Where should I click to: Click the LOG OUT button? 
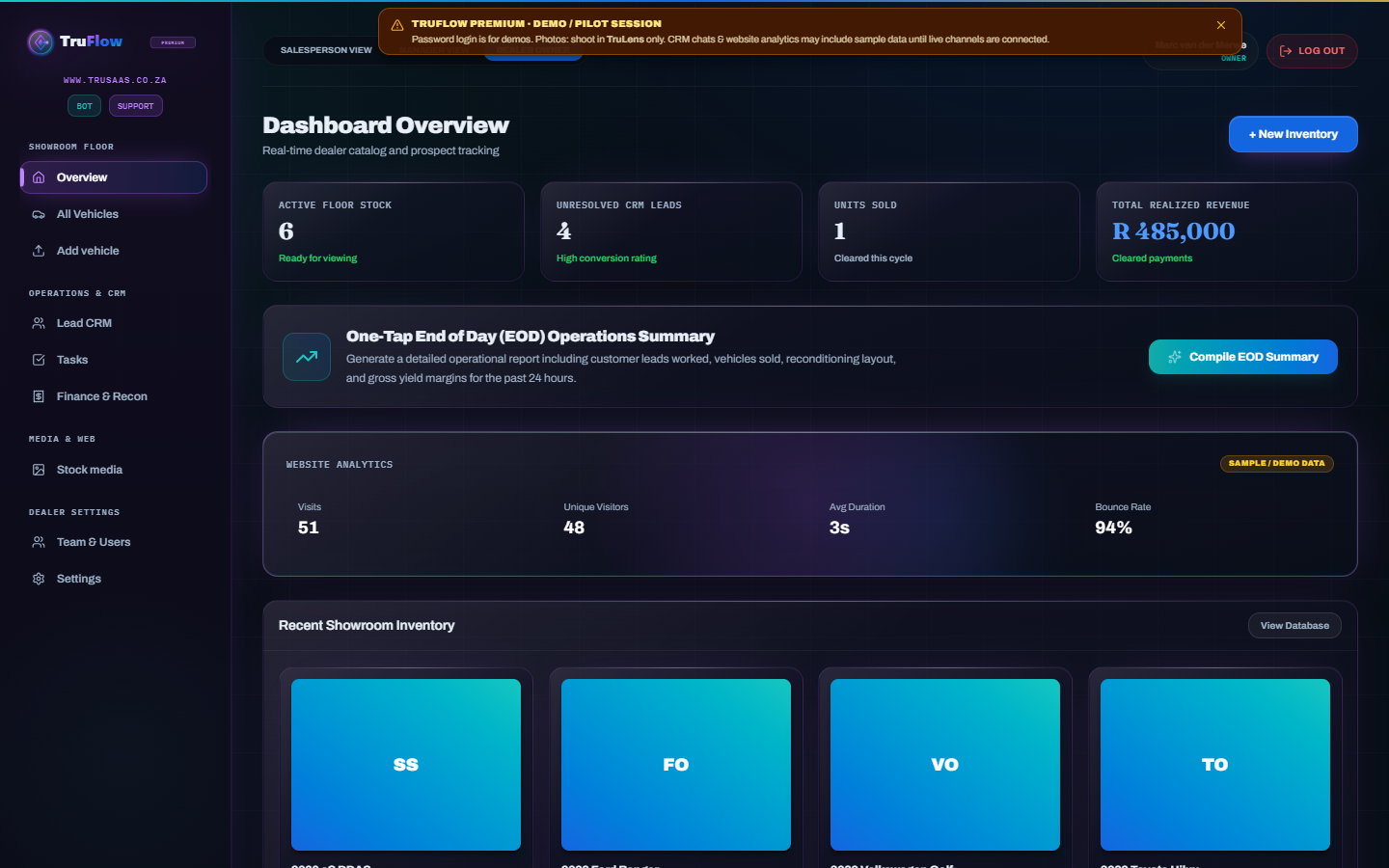[1312, 51]
